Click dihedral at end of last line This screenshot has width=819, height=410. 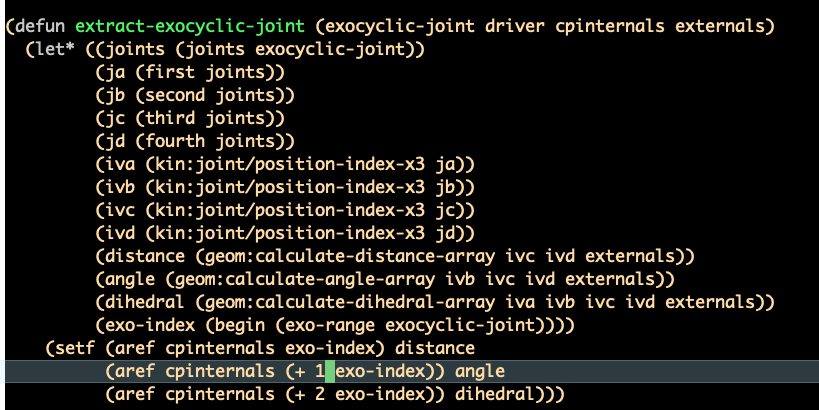[x=495, y=394]
